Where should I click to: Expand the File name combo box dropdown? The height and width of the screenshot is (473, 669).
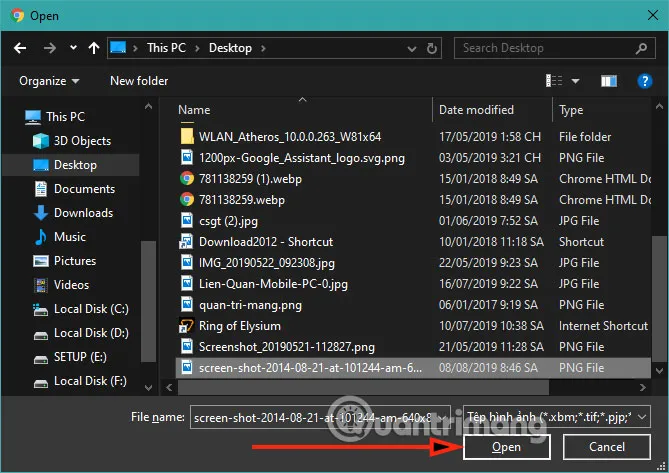pos(448,416)
